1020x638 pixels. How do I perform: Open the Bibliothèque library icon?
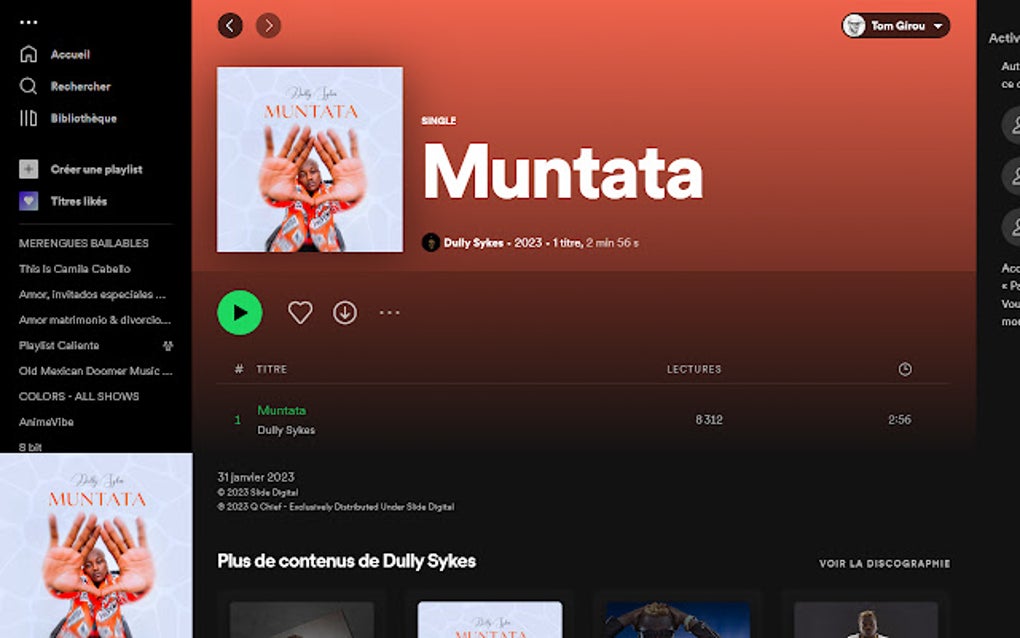[28, 118]
